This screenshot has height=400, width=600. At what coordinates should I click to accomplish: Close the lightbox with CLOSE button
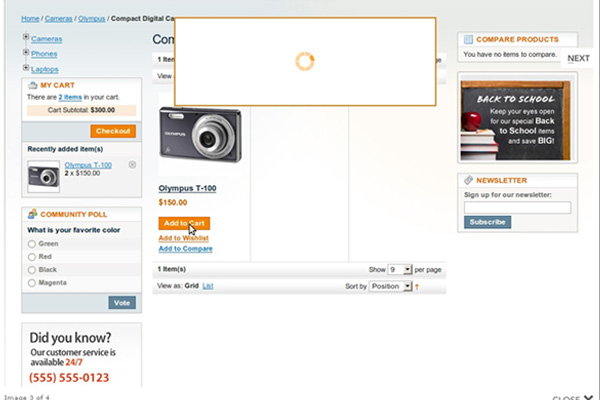point(572,398)
